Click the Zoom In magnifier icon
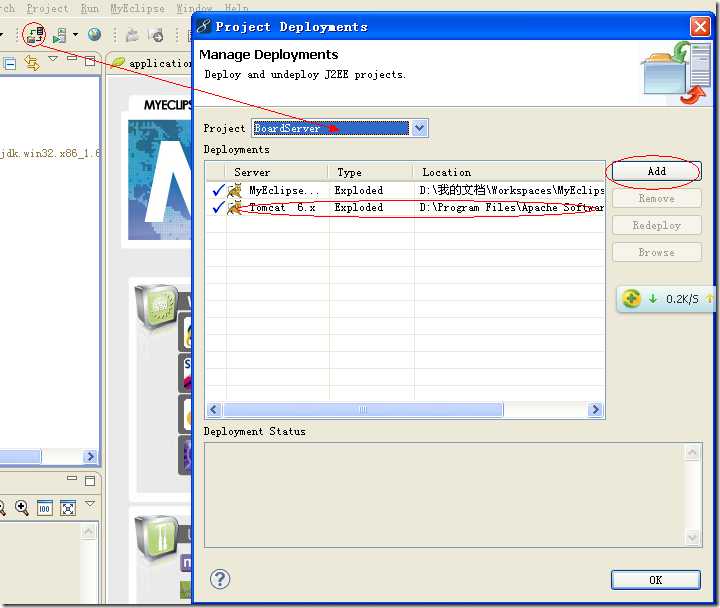Image resolution: width=720 pixels, height=608 pixels. [x=22, y=508]
